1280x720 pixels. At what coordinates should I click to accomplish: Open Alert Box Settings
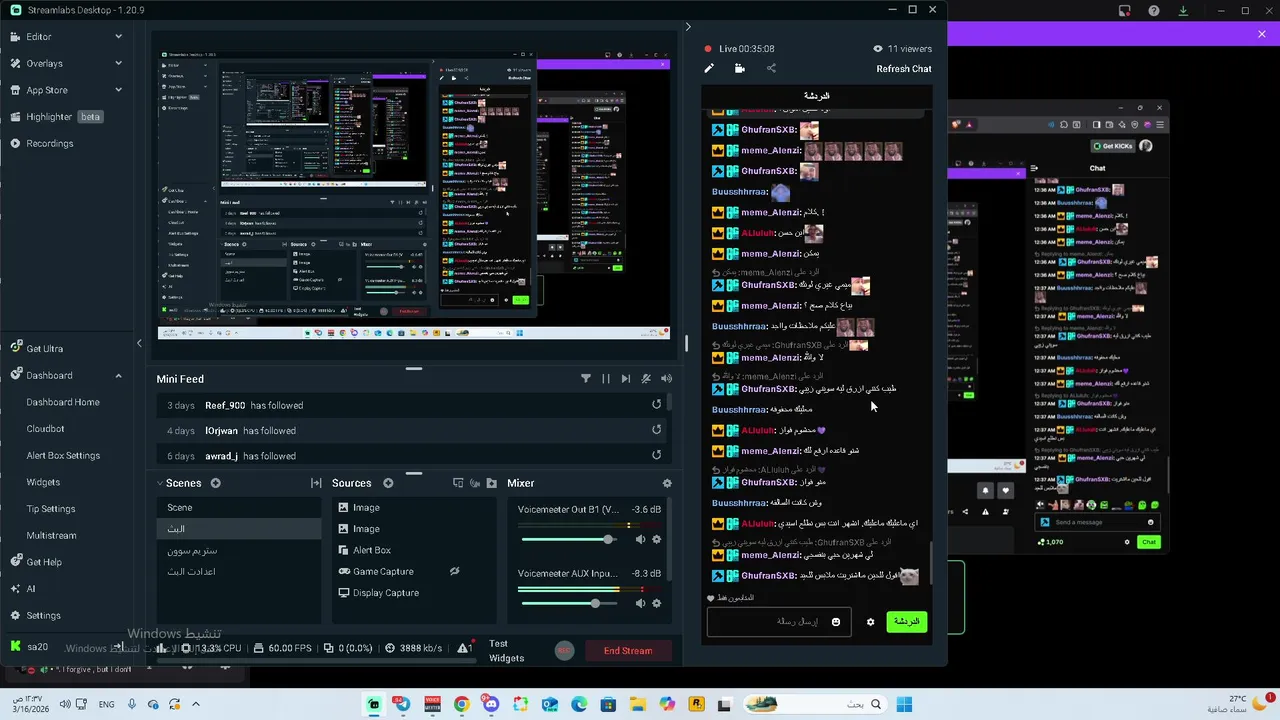(63, 456)
